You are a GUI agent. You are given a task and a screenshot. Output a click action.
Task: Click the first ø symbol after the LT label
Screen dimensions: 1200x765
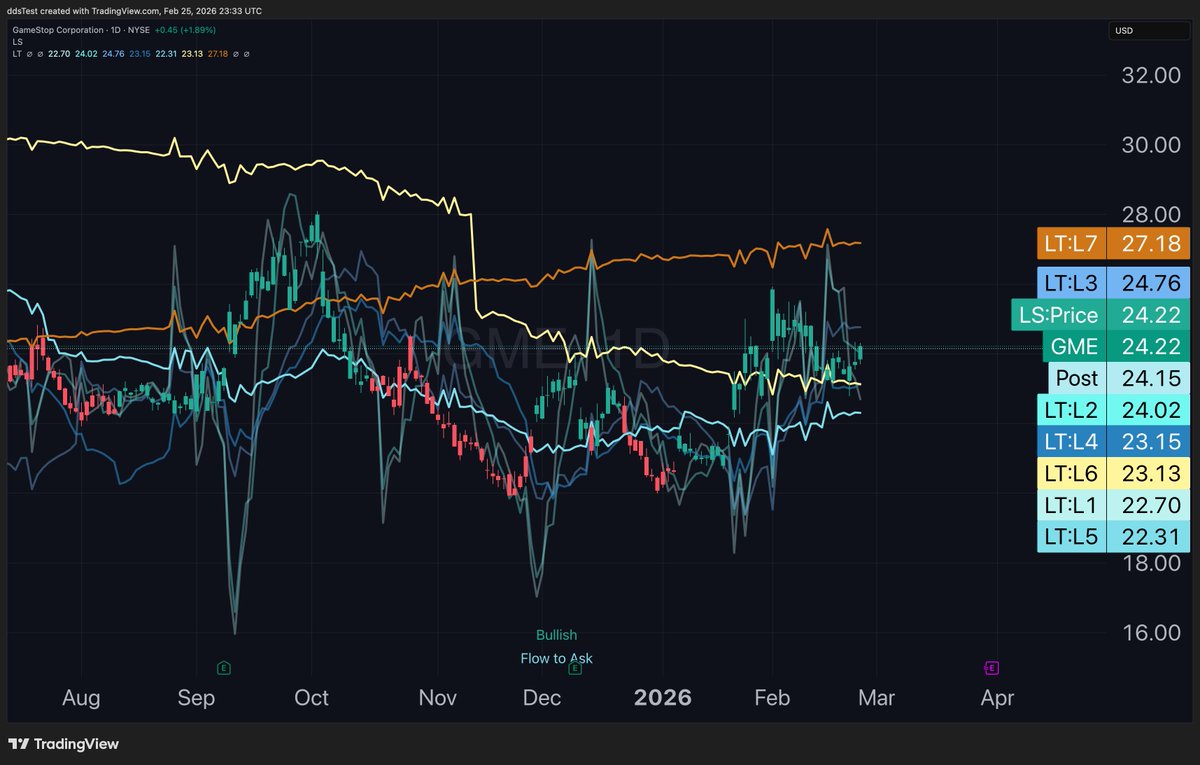pyautogui.click(x=30, y=53)
